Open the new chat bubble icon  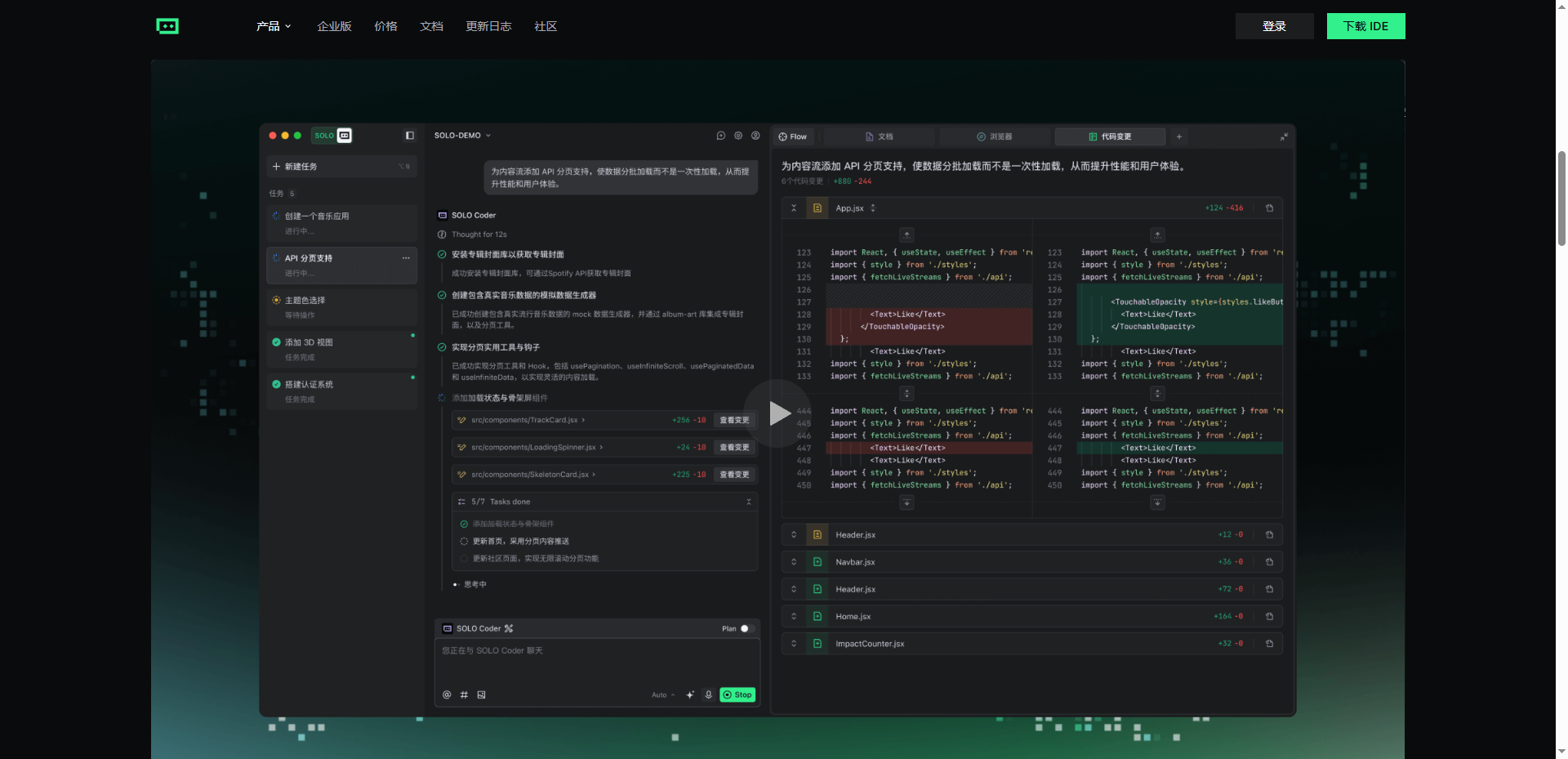click(x=721, y=136)
